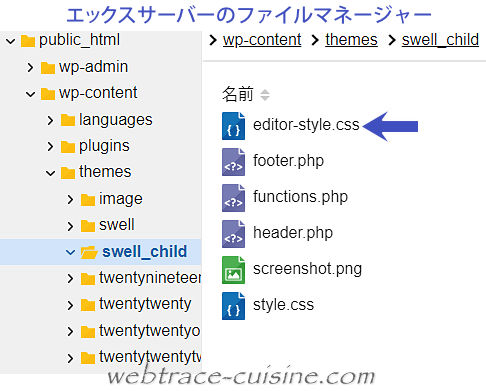Screen dimensions: 486x391
Task: Expand the twentynineteen folder
Action: 70,278
